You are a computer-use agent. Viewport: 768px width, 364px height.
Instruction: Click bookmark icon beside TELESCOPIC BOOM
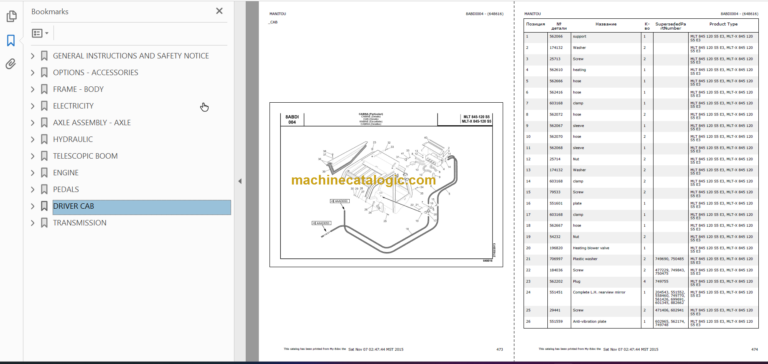coord(44,156)
